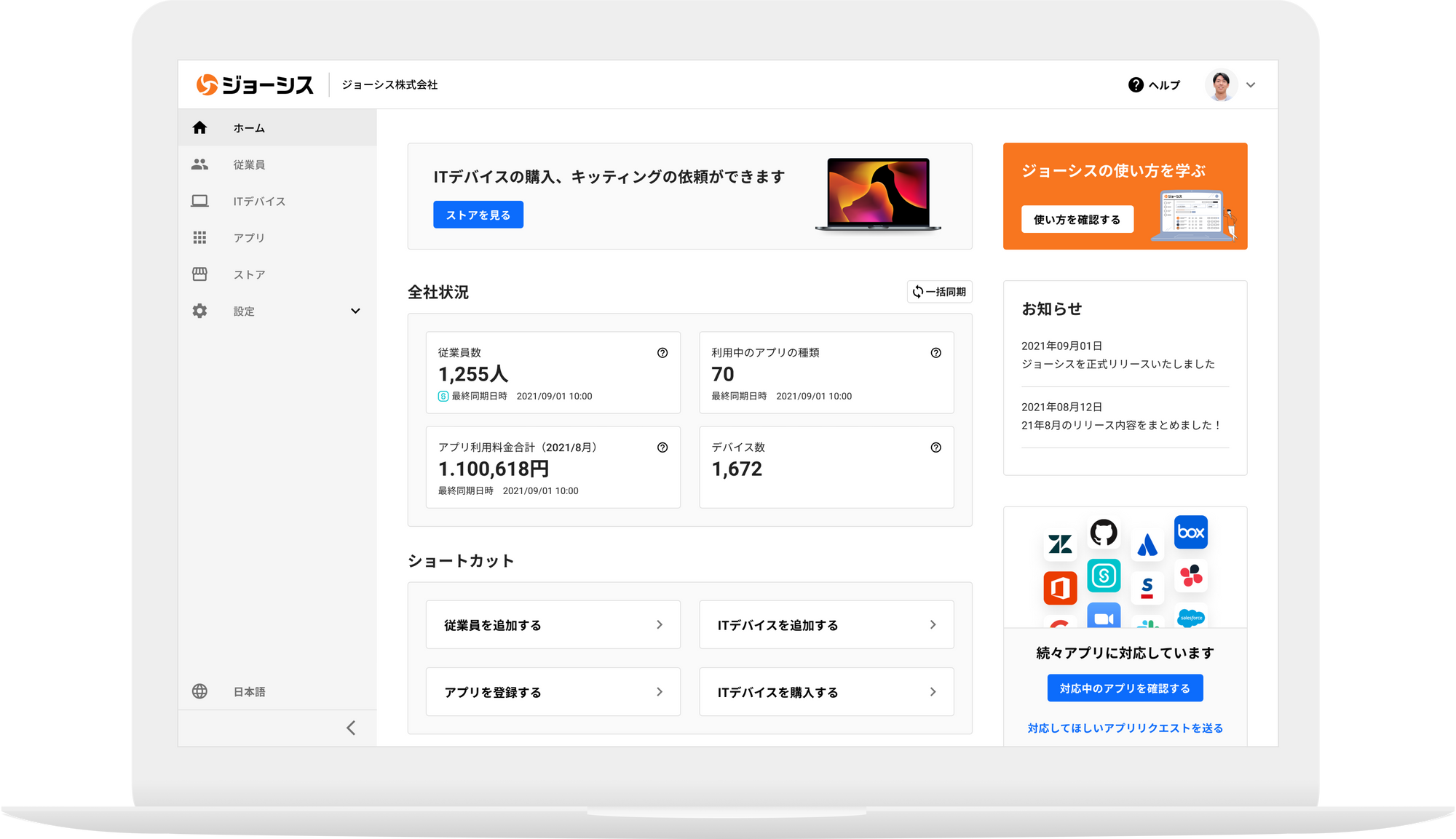Click the ストアを見る button

click(x=478, y=214)
